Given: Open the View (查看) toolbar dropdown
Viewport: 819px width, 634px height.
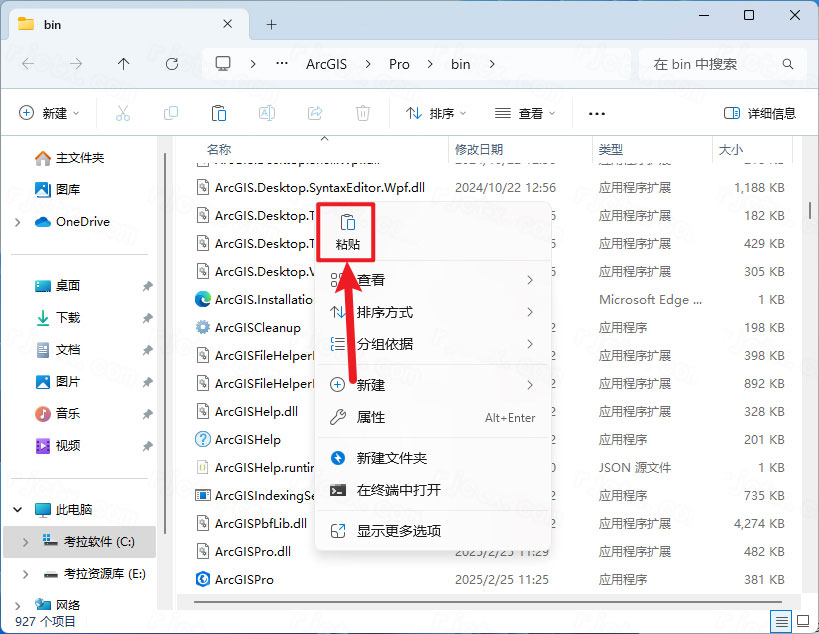Looking at the screenshot, I should pos(524,113).
